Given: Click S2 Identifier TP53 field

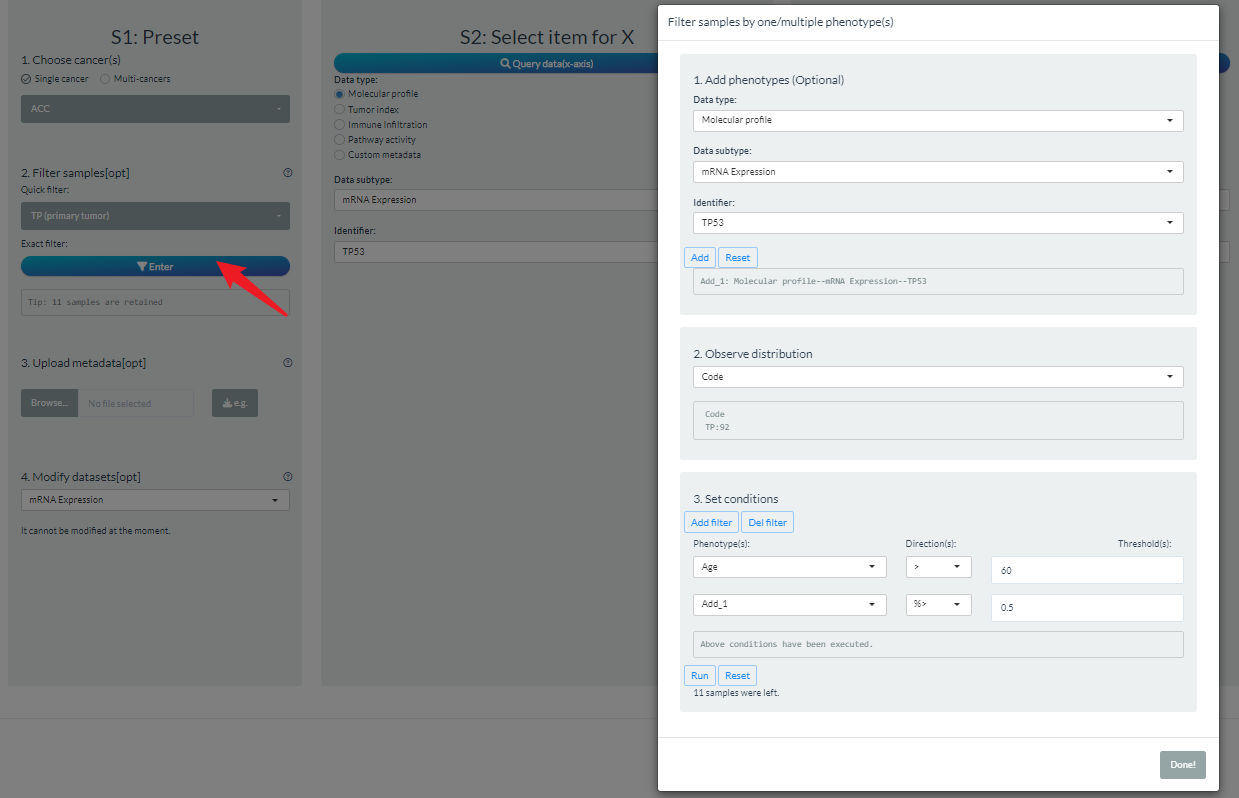Looking at the screenshot, I should pos(496,252).
